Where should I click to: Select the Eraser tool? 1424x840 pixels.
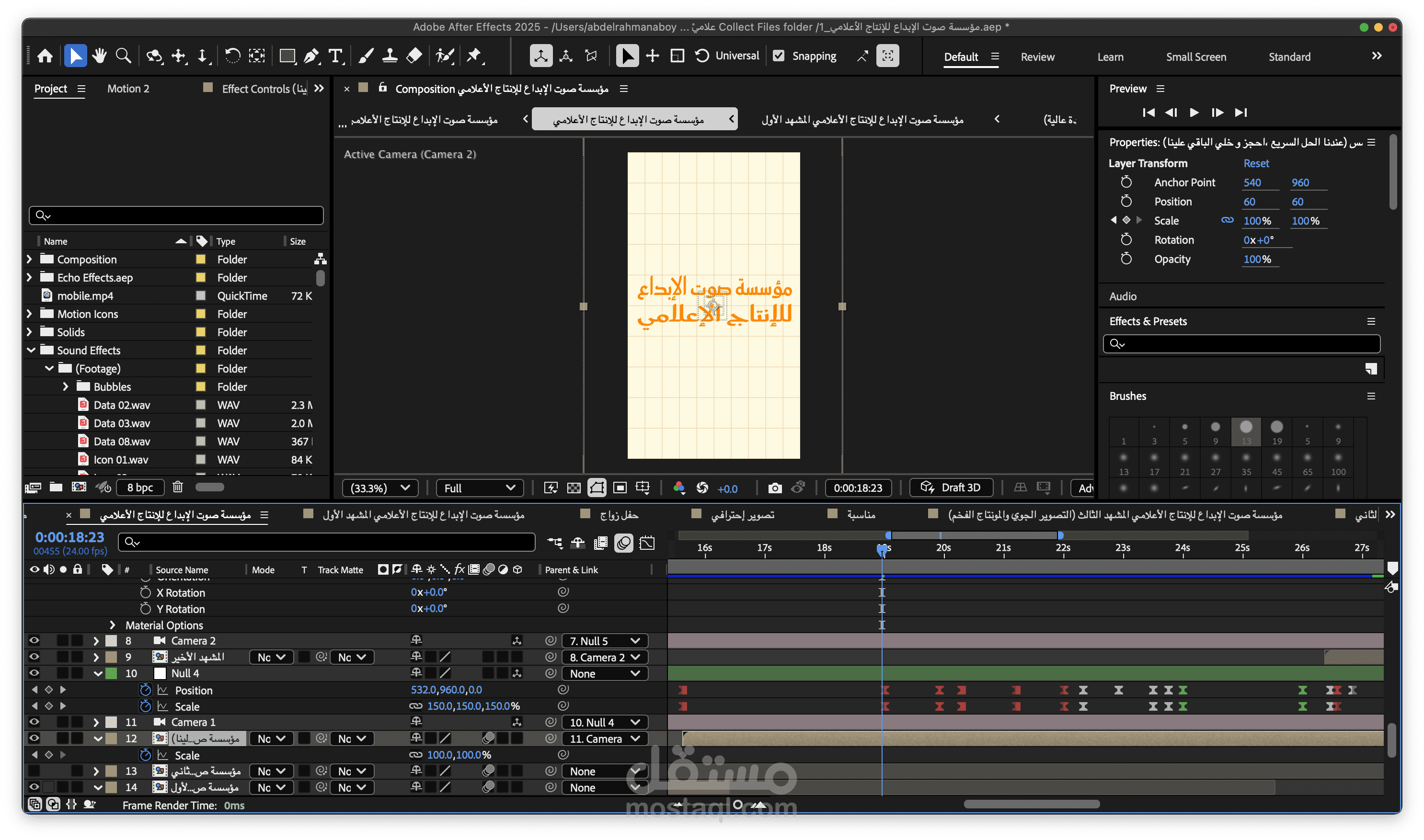point(414,56)
